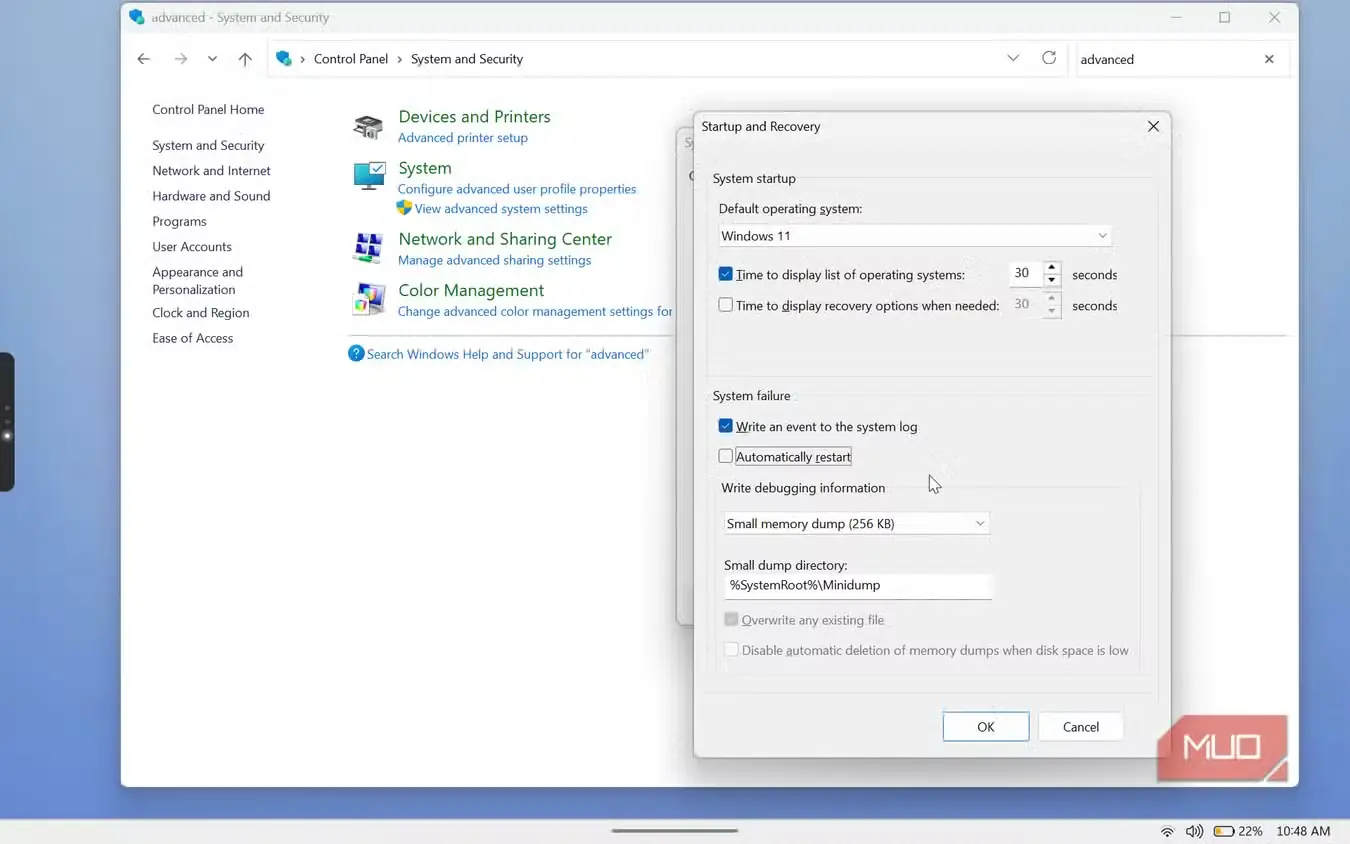1350x844 pixels.
Task: Go up one level with up arrow
Action: coord(245,59)
